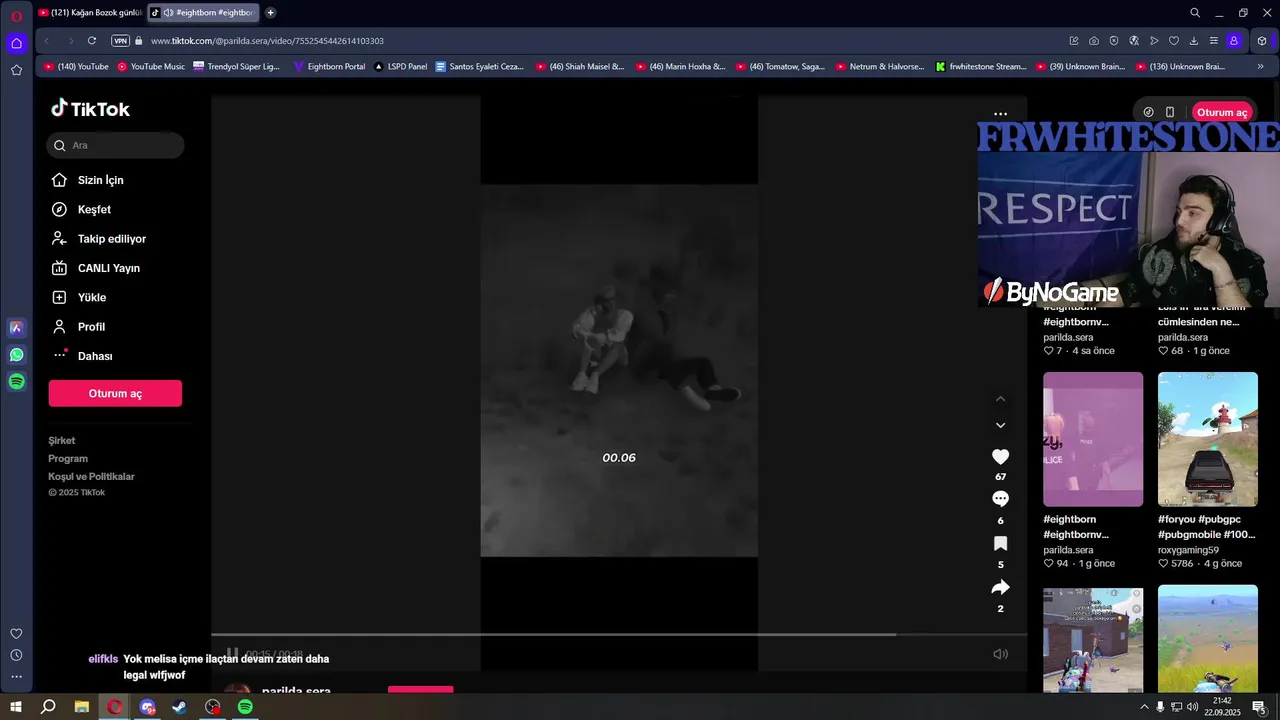This screenshot has height=720, width=1280.
Task: Open the #foryou #pubgpc car video thumbnail
Action: 1208,439
